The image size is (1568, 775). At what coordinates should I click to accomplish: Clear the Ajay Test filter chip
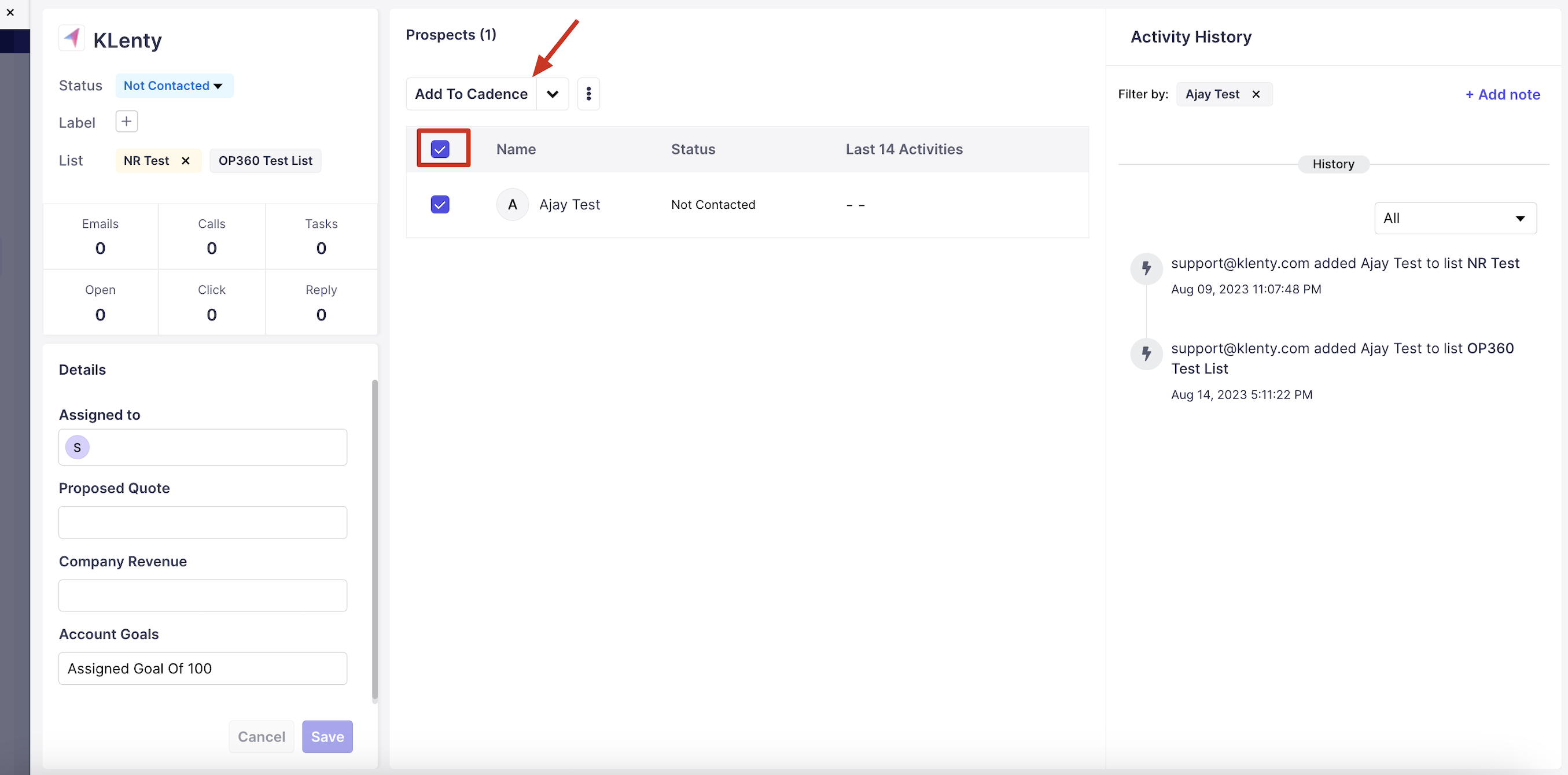pos(1256,94)
